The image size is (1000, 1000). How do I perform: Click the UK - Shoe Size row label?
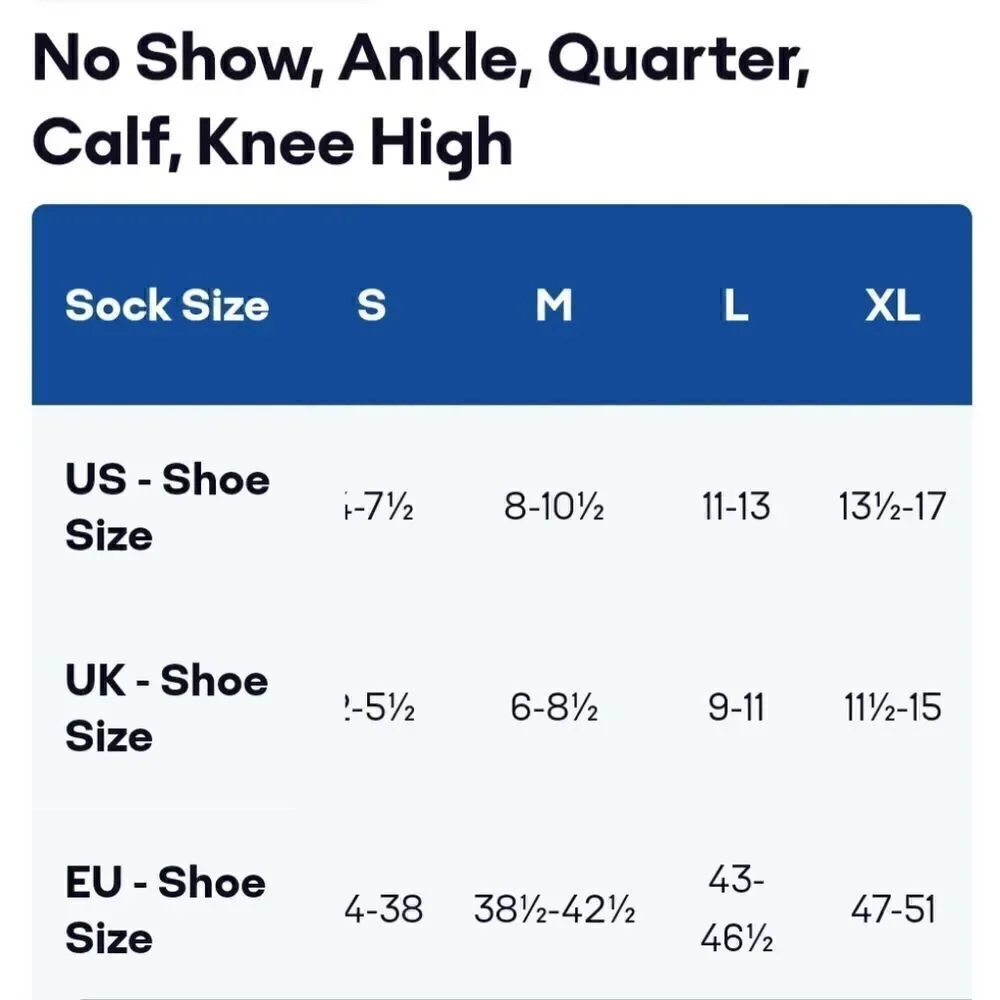click(166, 707)
